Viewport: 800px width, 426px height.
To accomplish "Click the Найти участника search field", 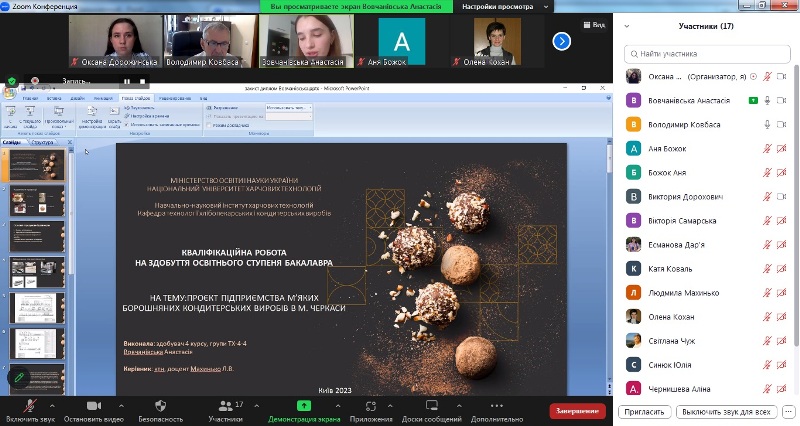I will [707, 54].
